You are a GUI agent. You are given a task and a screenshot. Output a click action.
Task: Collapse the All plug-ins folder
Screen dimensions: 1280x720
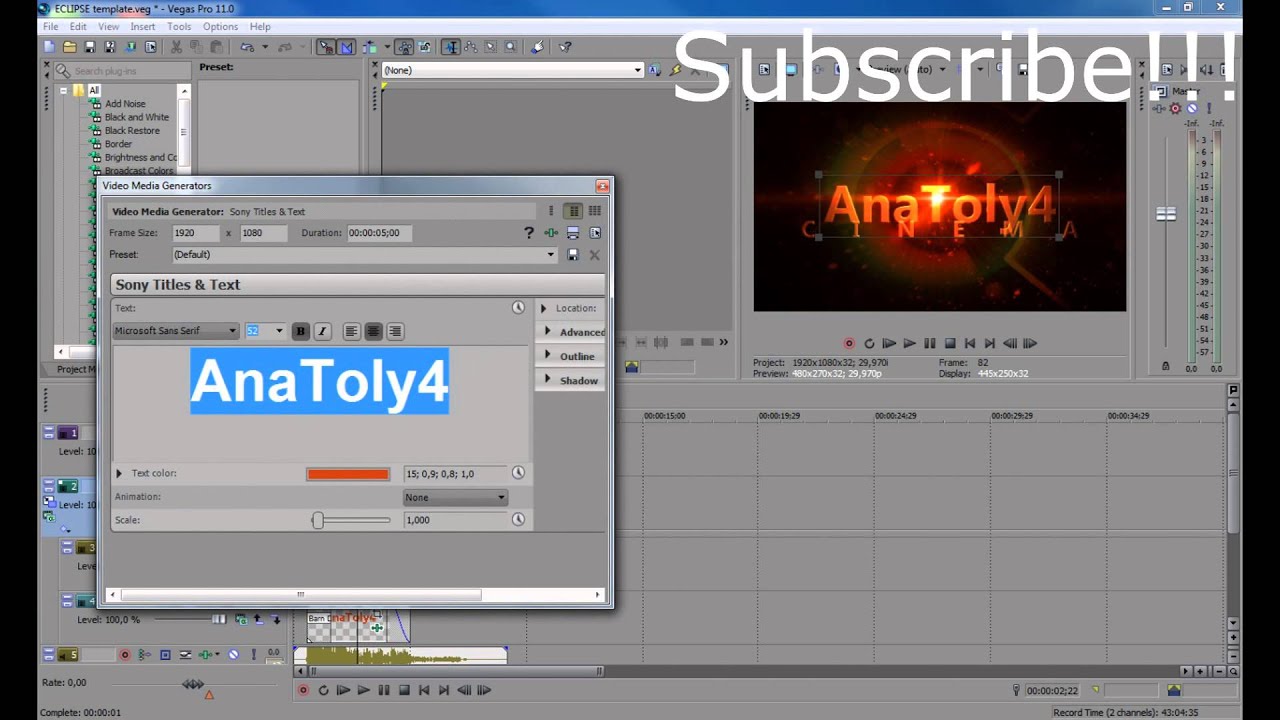pyautogui.click(x=63, y=90)
